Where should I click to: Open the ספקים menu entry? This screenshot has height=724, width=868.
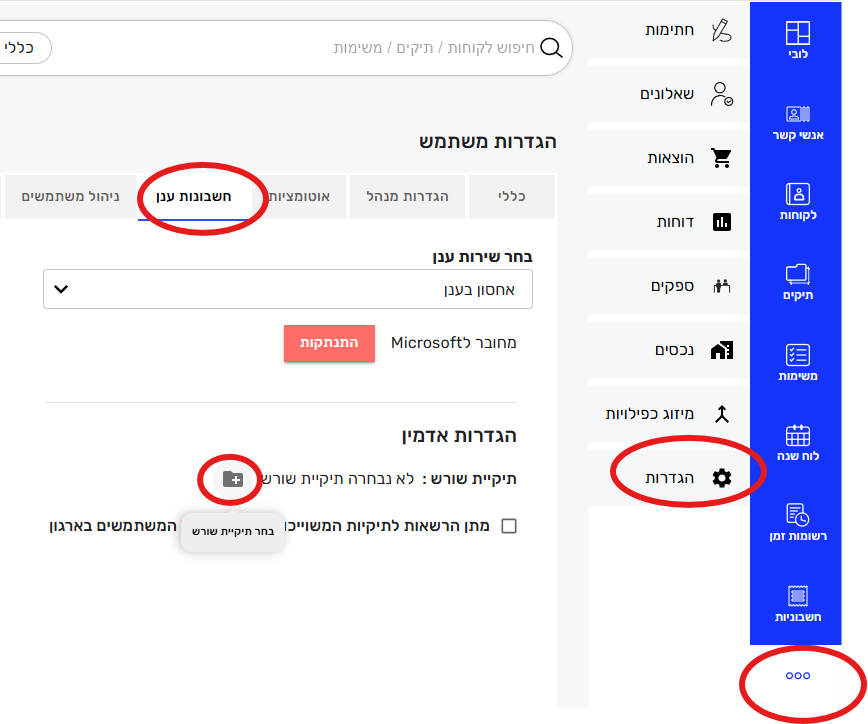(x=669, y=286)
